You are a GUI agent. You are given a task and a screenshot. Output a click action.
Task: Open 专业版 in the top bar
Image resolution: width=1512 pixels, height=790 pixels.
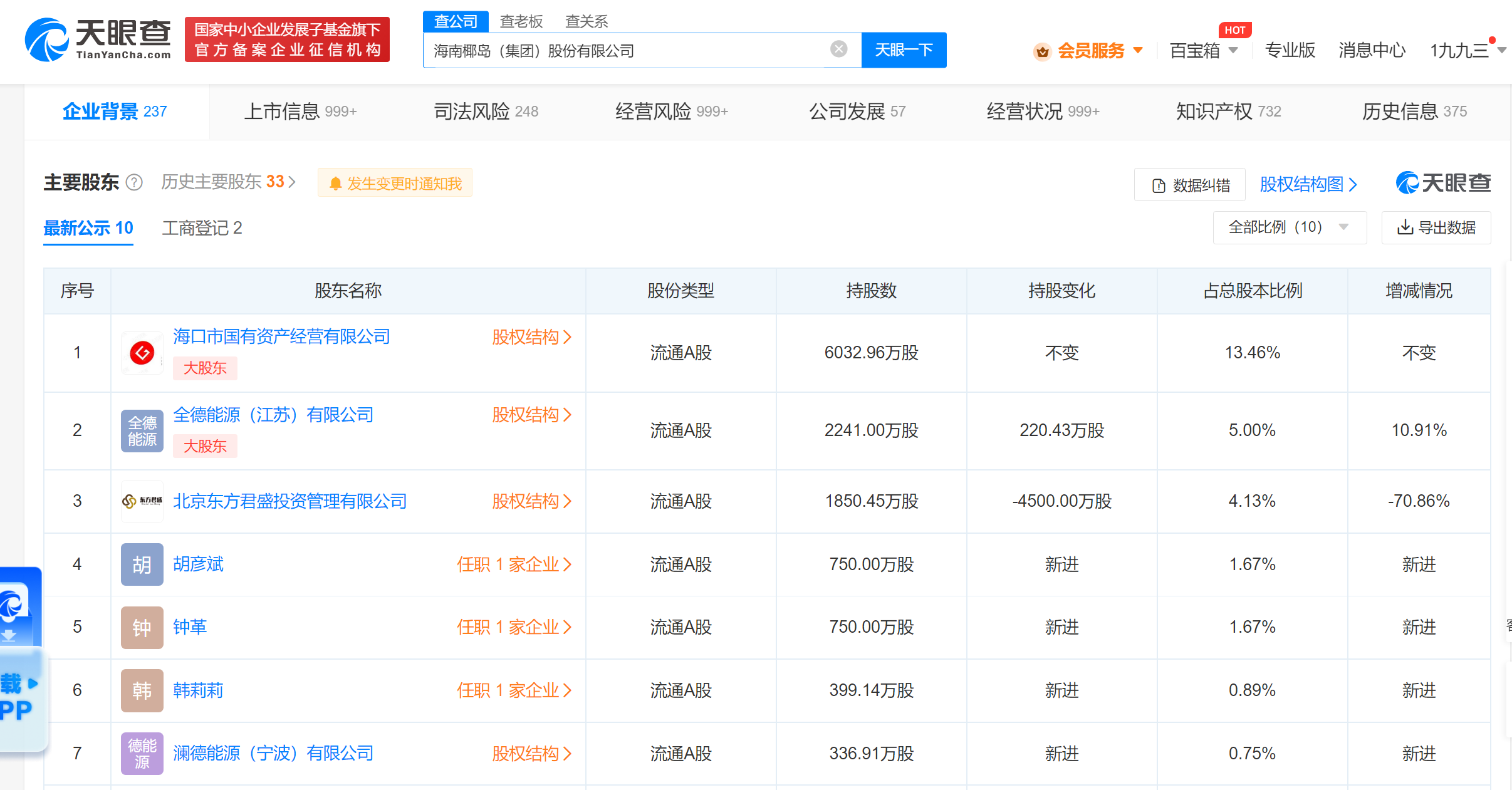(1290, 50)
